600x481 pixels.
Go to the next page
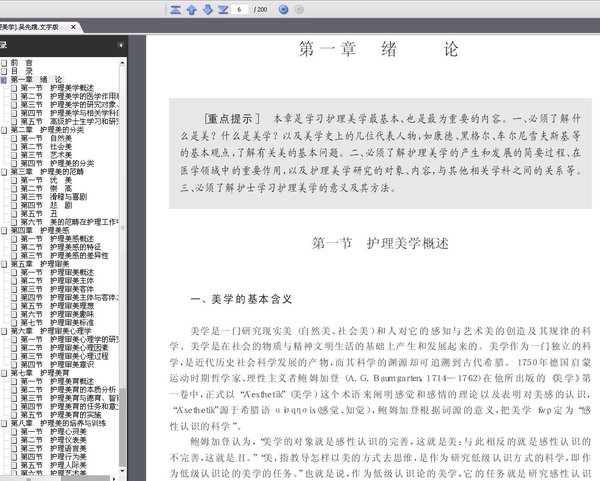207,10
